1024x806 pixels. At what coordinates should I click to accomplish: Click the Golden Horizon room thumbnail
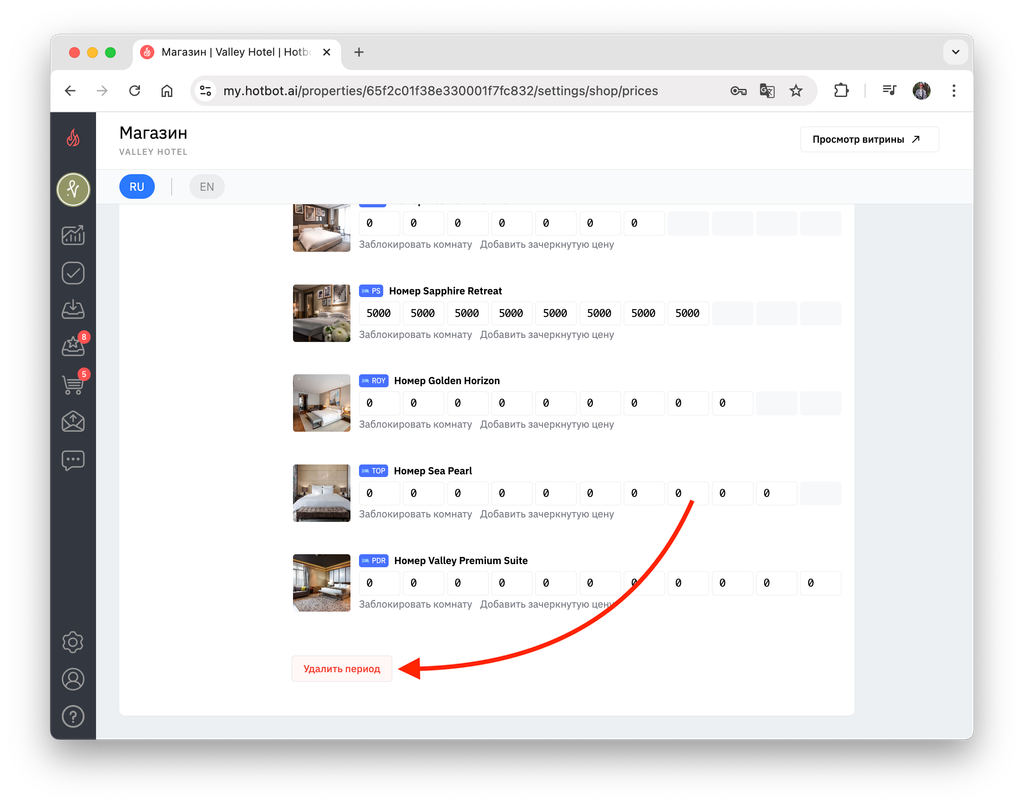click(322, 403)
